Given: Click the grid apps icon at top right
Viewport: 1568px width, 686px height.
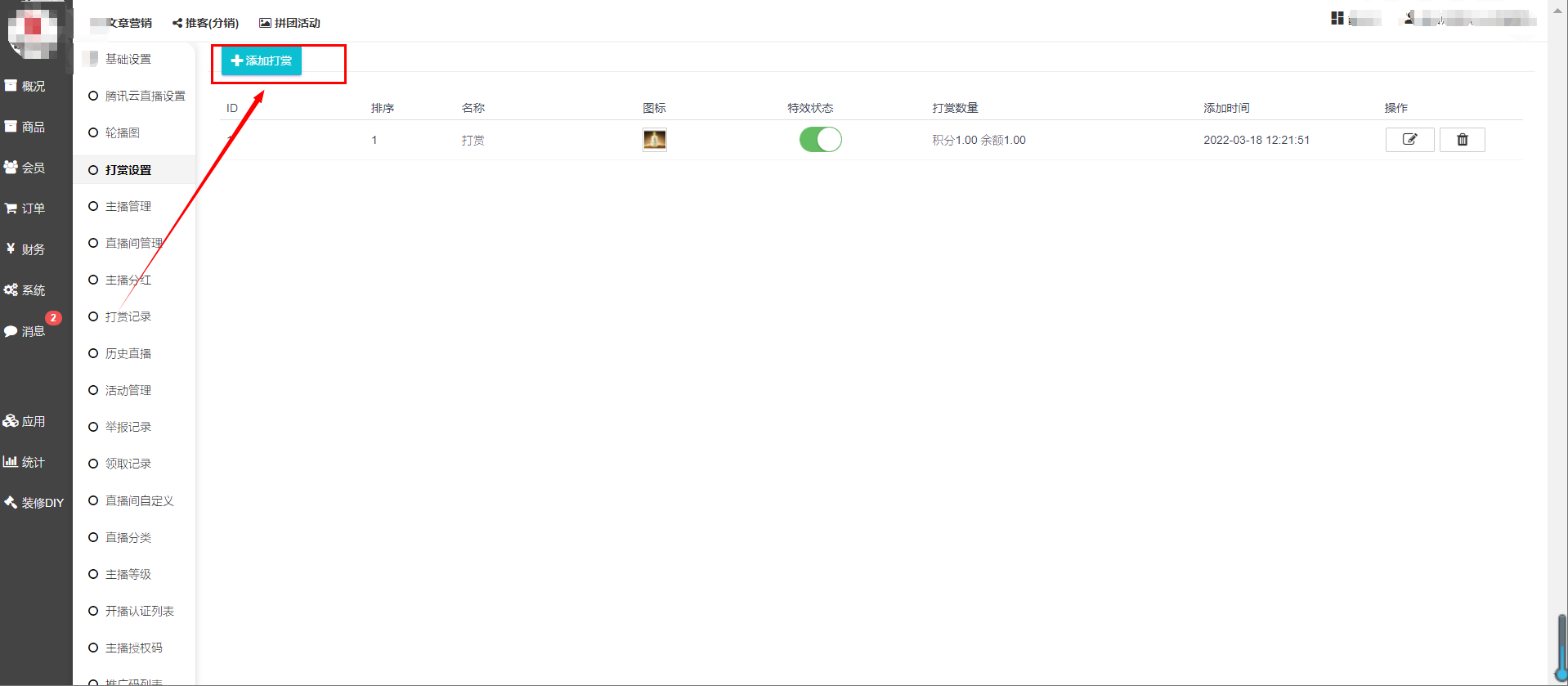Looking at the screenshot, I should tap(1337, 18).
